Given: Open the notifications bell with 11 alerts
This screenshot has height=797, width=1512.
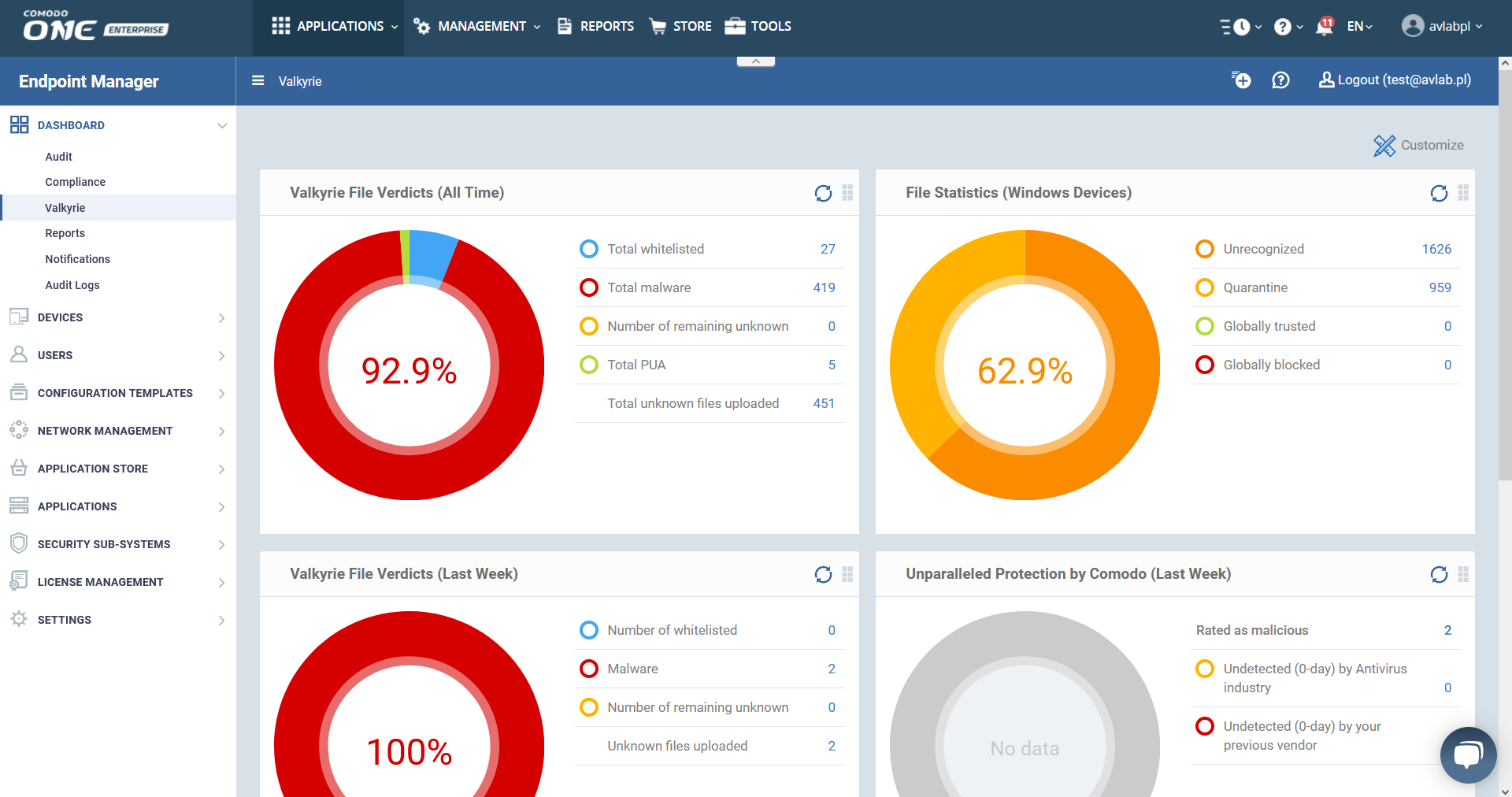Looking at the screenshot, I should tap(1325, 25).
